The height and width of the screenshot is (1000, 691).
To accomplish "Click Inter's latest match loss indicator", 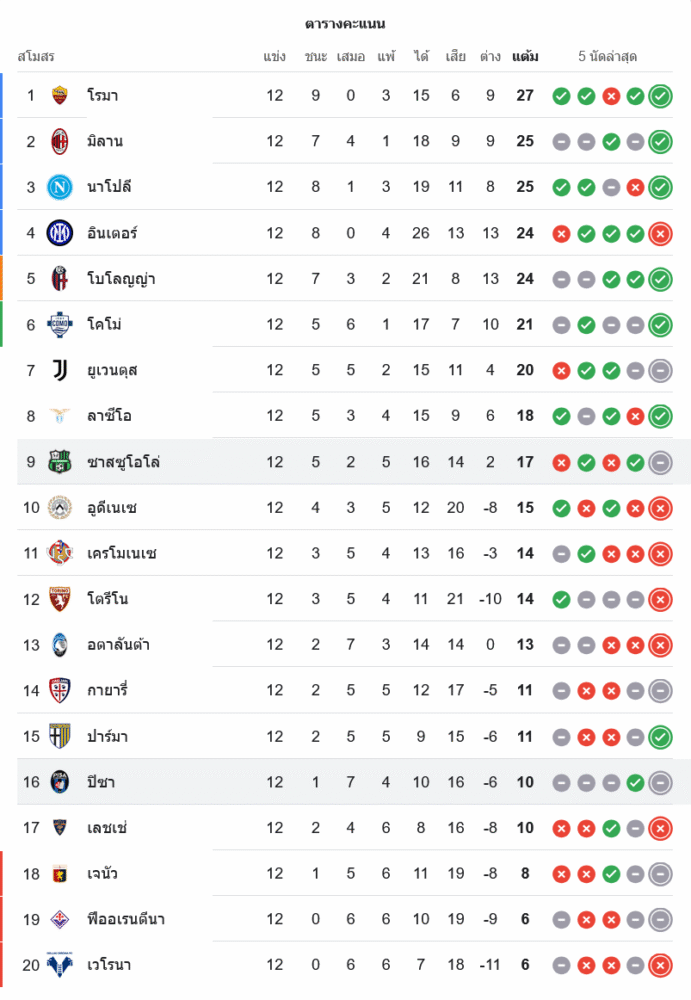I will click(x=660, y=234).
